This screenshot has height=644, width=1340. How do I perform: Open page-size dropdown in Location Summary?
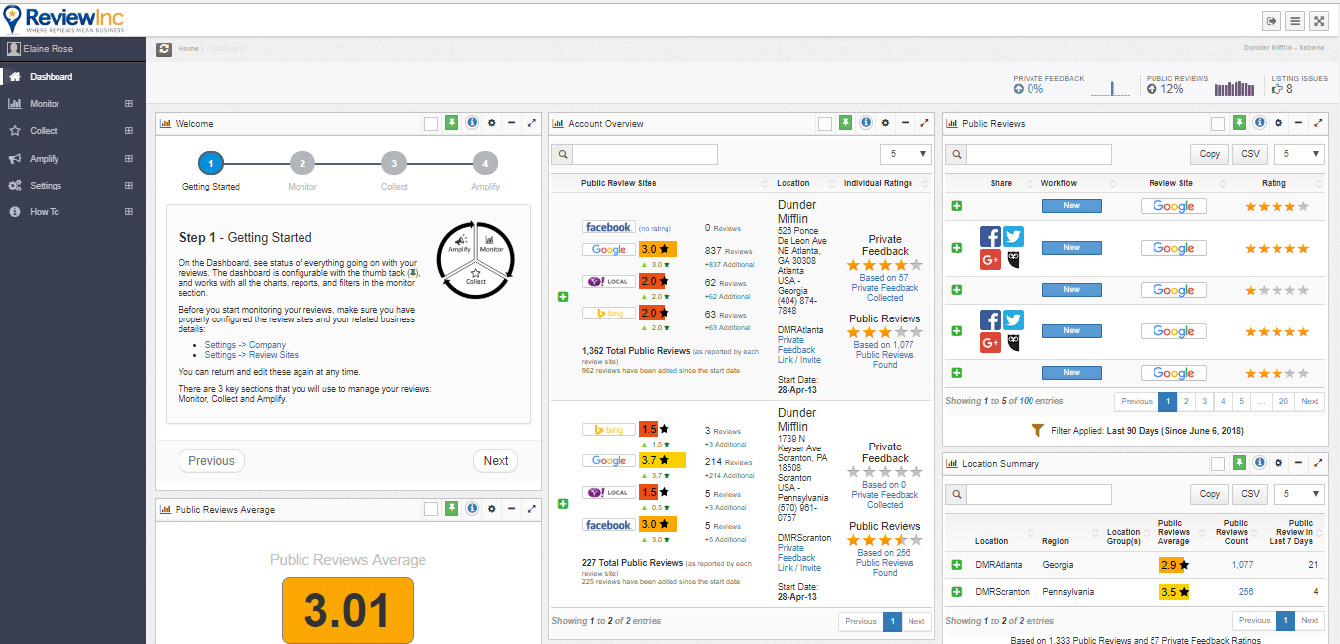1298,494
